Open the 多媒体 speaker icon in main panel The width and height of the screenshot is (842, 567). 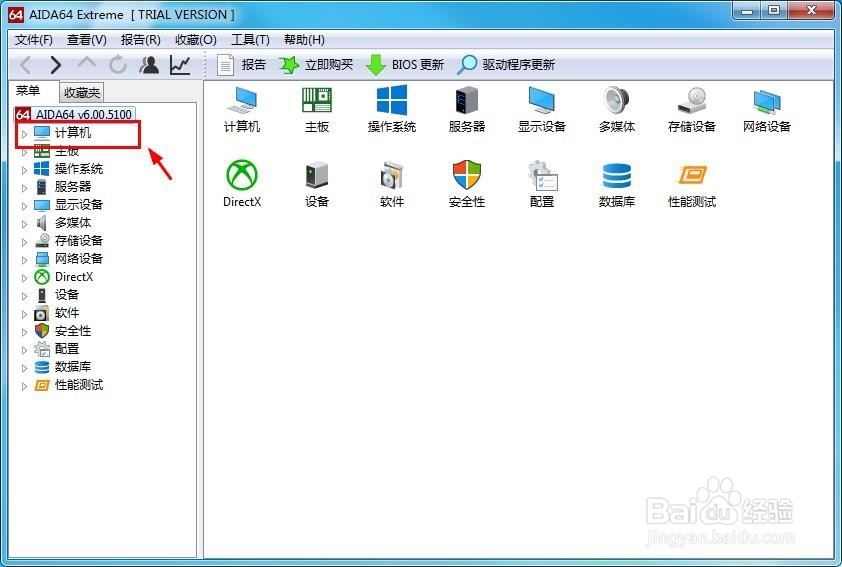tap(617, 110)
